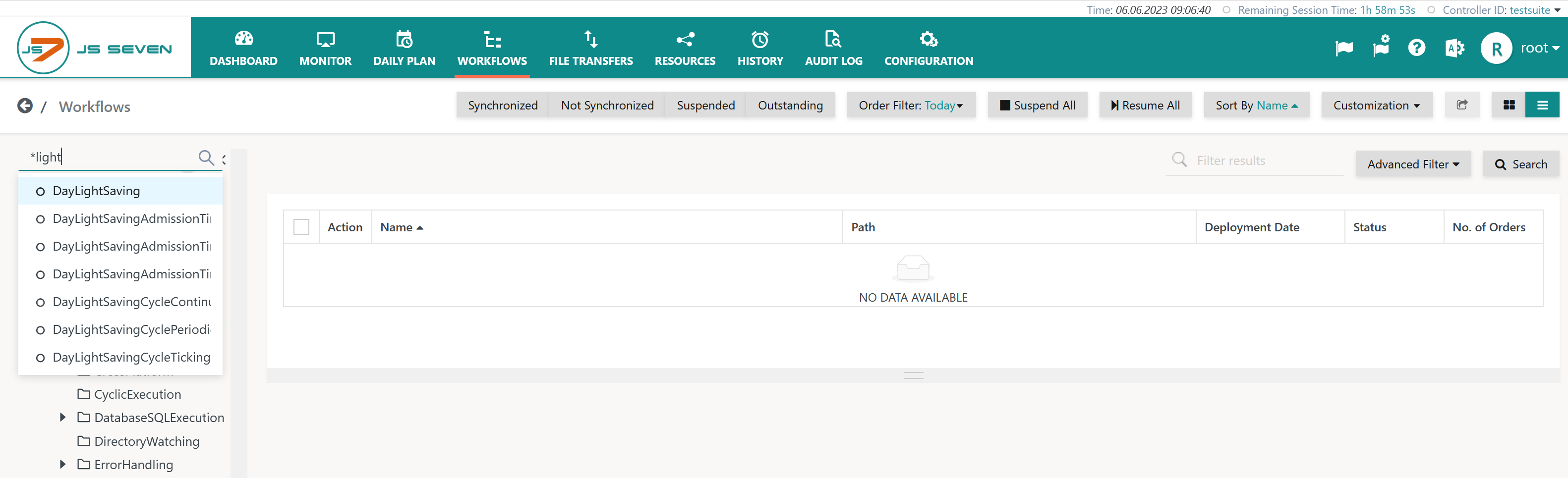Click the panel resize handle bar

pyautogui.click(x=913, y=375)
